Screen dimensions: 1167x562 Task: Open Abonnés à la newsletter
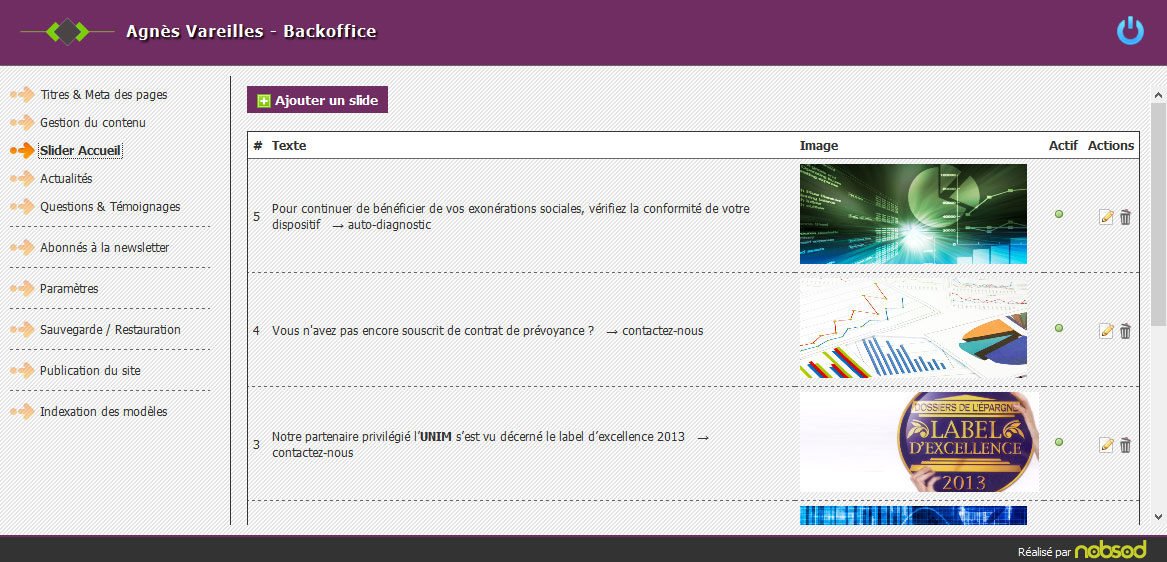pos(104,247)
